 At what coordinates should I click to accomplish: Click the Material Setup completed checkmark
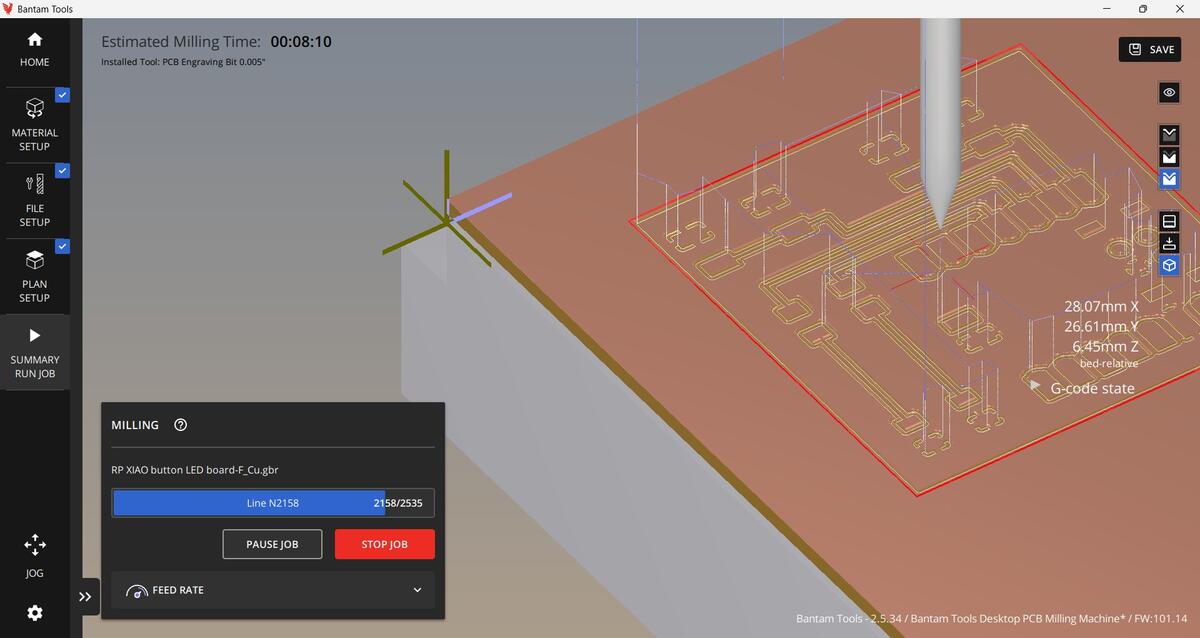tap(62, 95)
